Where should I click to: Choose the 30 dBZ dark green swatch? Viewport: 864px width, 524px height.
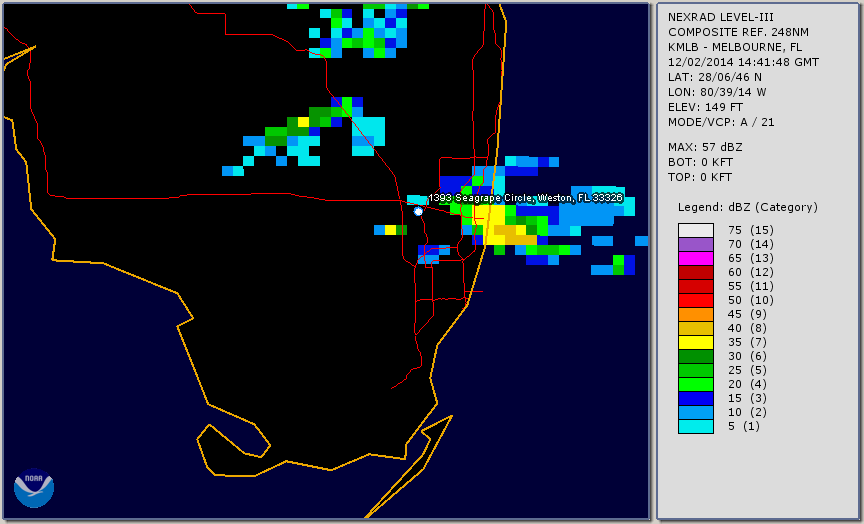click(x=696, y=356)
